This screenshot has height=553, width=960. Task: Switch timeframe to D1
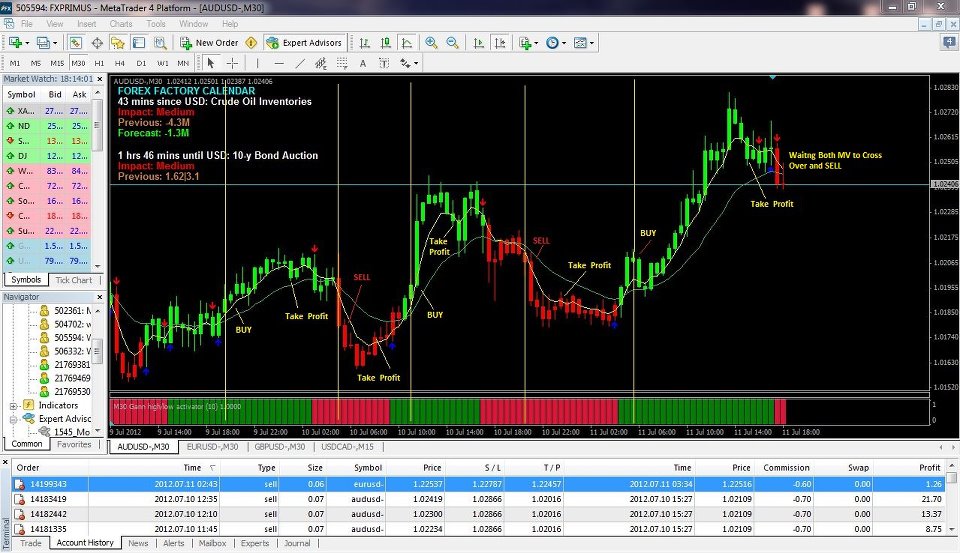[x=141, y=63]
